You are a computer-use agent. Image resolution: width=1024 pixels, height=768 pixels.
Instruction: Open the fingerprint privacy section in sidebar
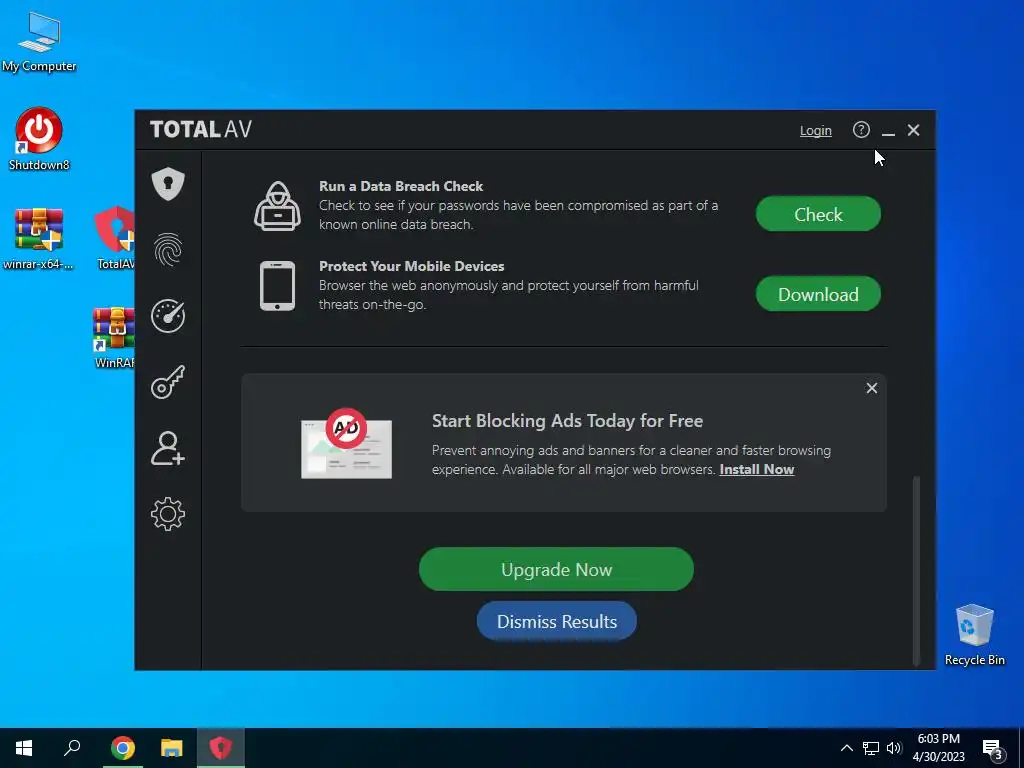tap(168, 249)
